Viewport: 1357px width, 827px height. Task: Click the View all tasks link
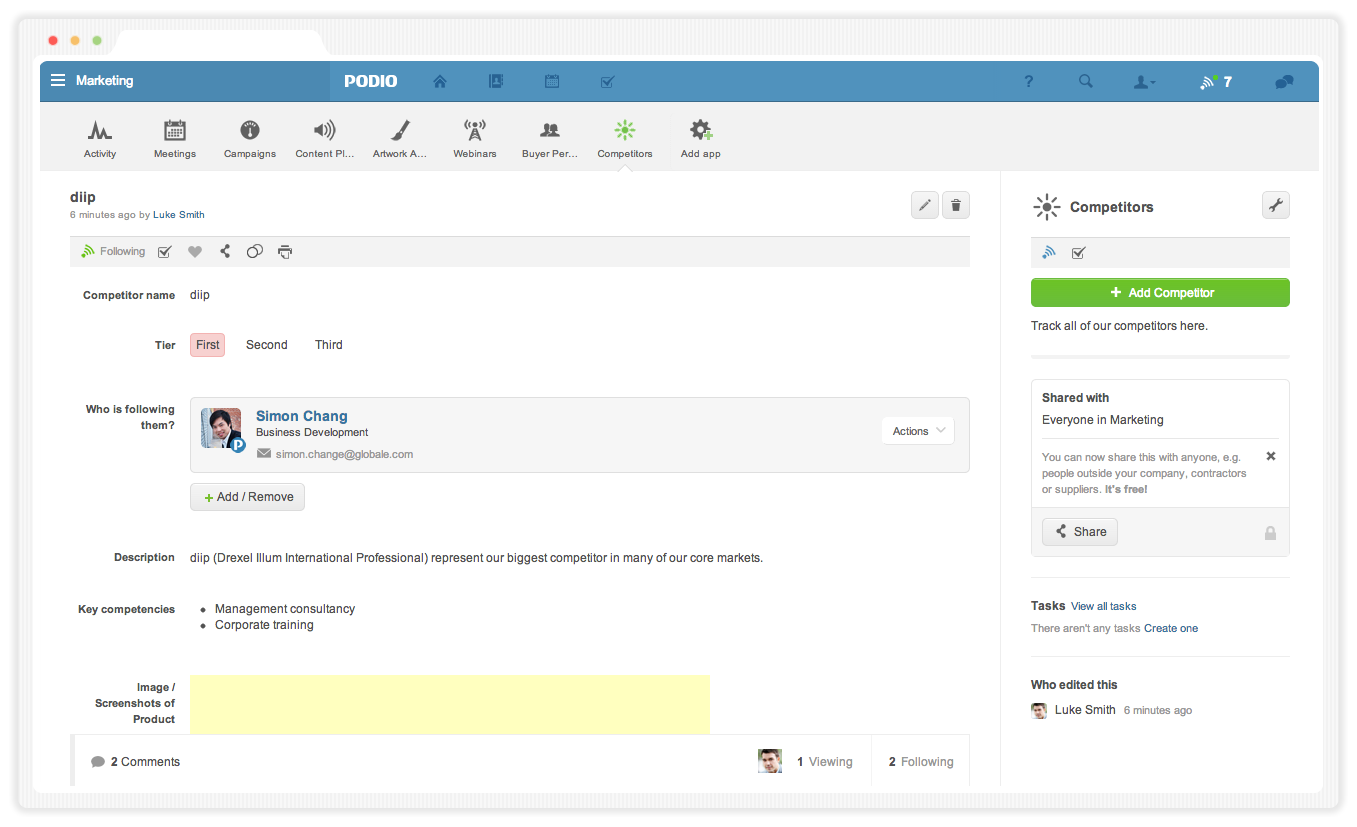(x=1103, y=606)
